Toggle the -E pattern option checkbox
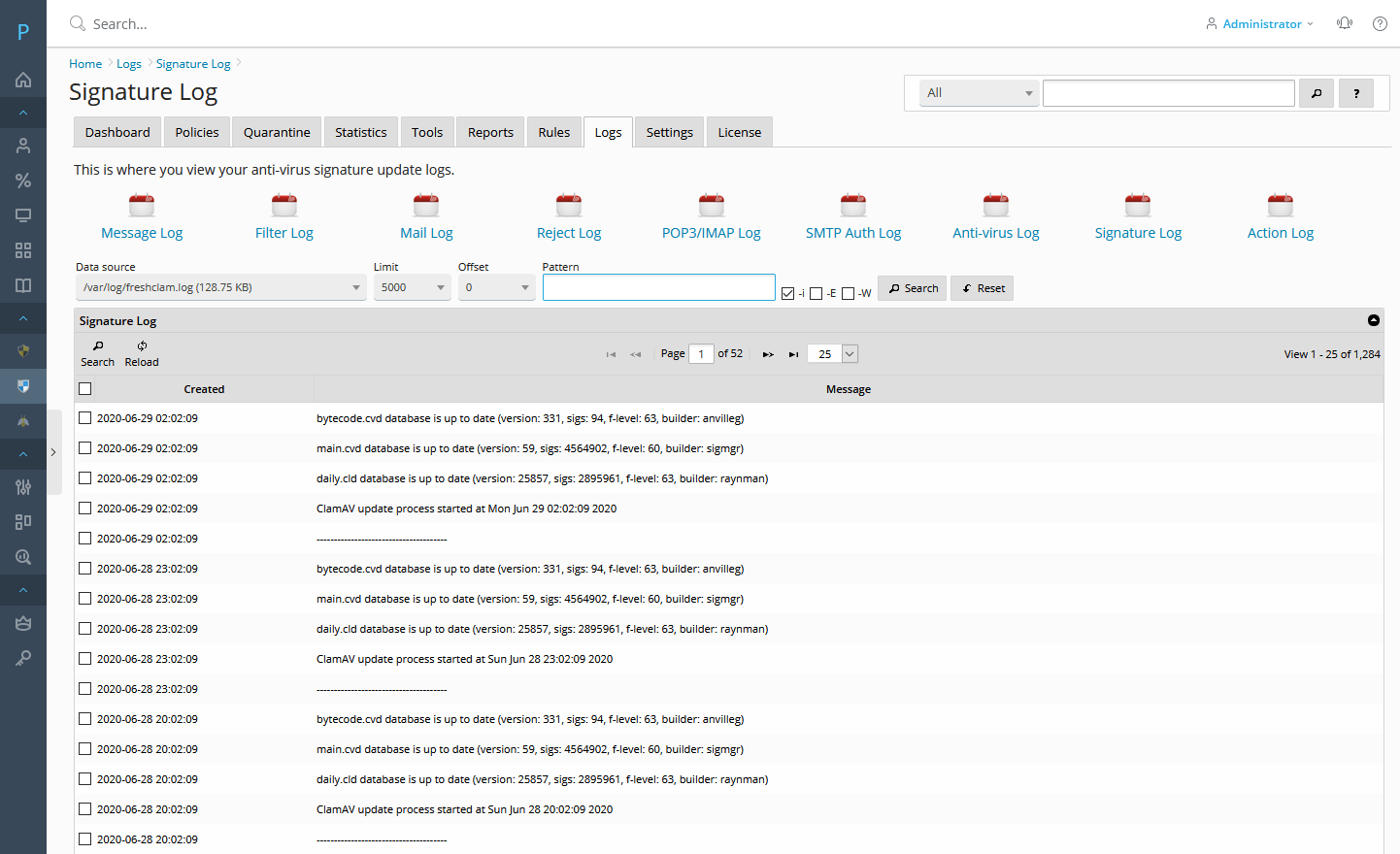Screen dimensions: 1400x854 click(816, 293)
